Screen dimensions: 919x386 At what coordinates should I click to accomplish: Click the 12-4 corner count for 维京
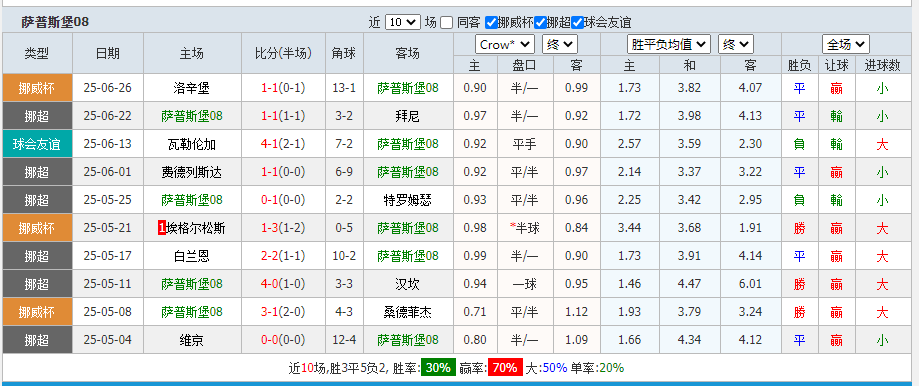[x=344, y=340]
